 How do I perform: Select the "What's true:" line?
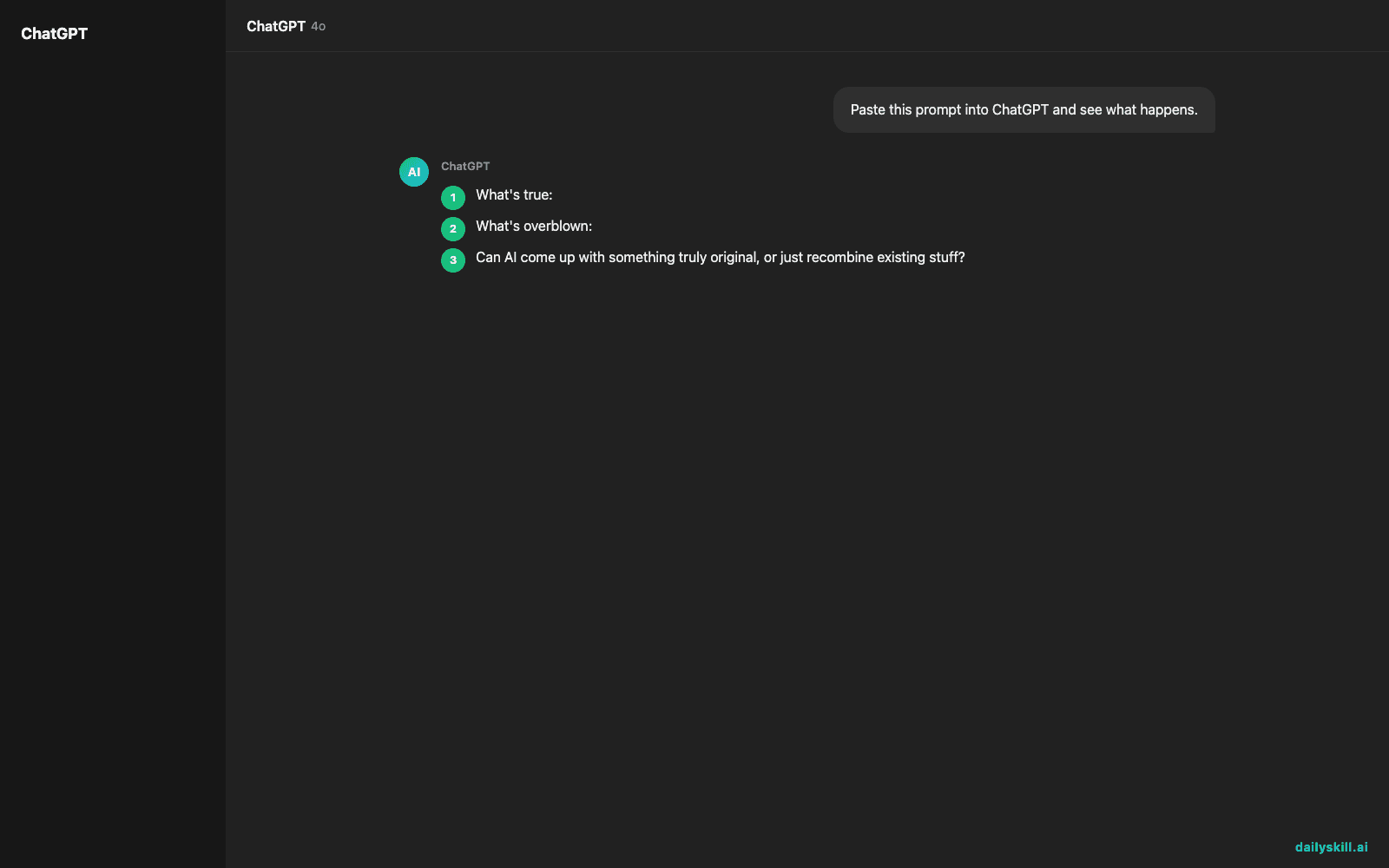(514, 195)
